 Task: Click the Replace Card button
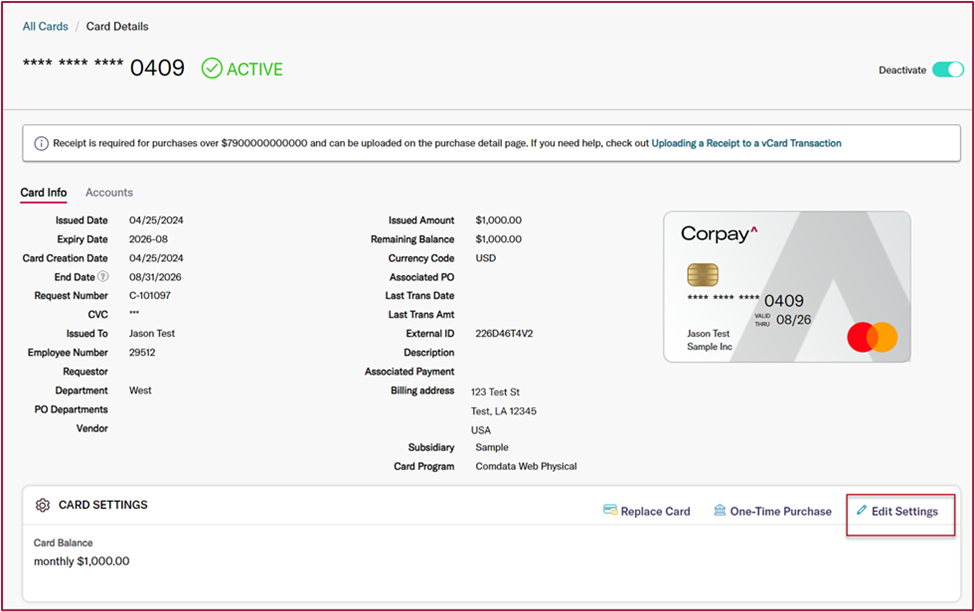coord(655,511)
